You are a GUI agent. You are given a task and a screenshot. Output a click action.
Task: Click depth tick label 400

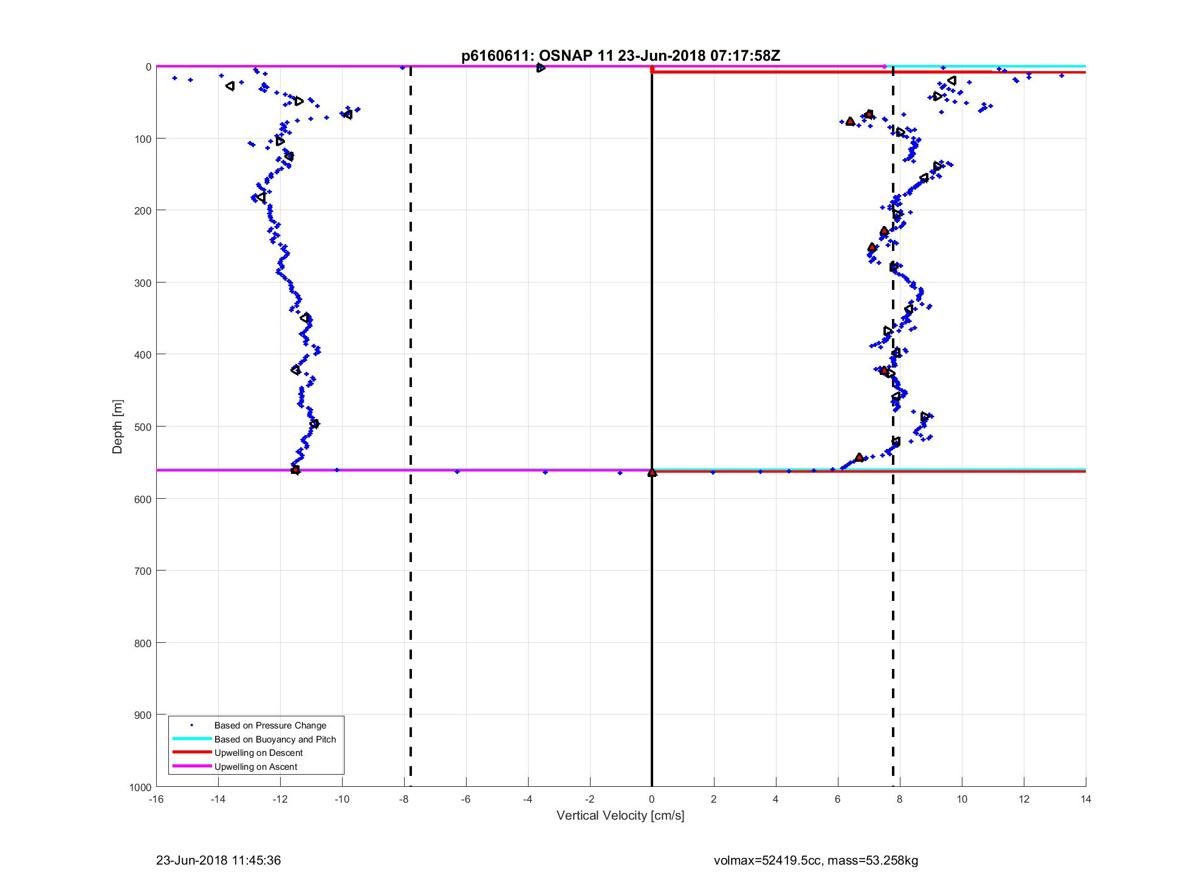pos(142,355)
